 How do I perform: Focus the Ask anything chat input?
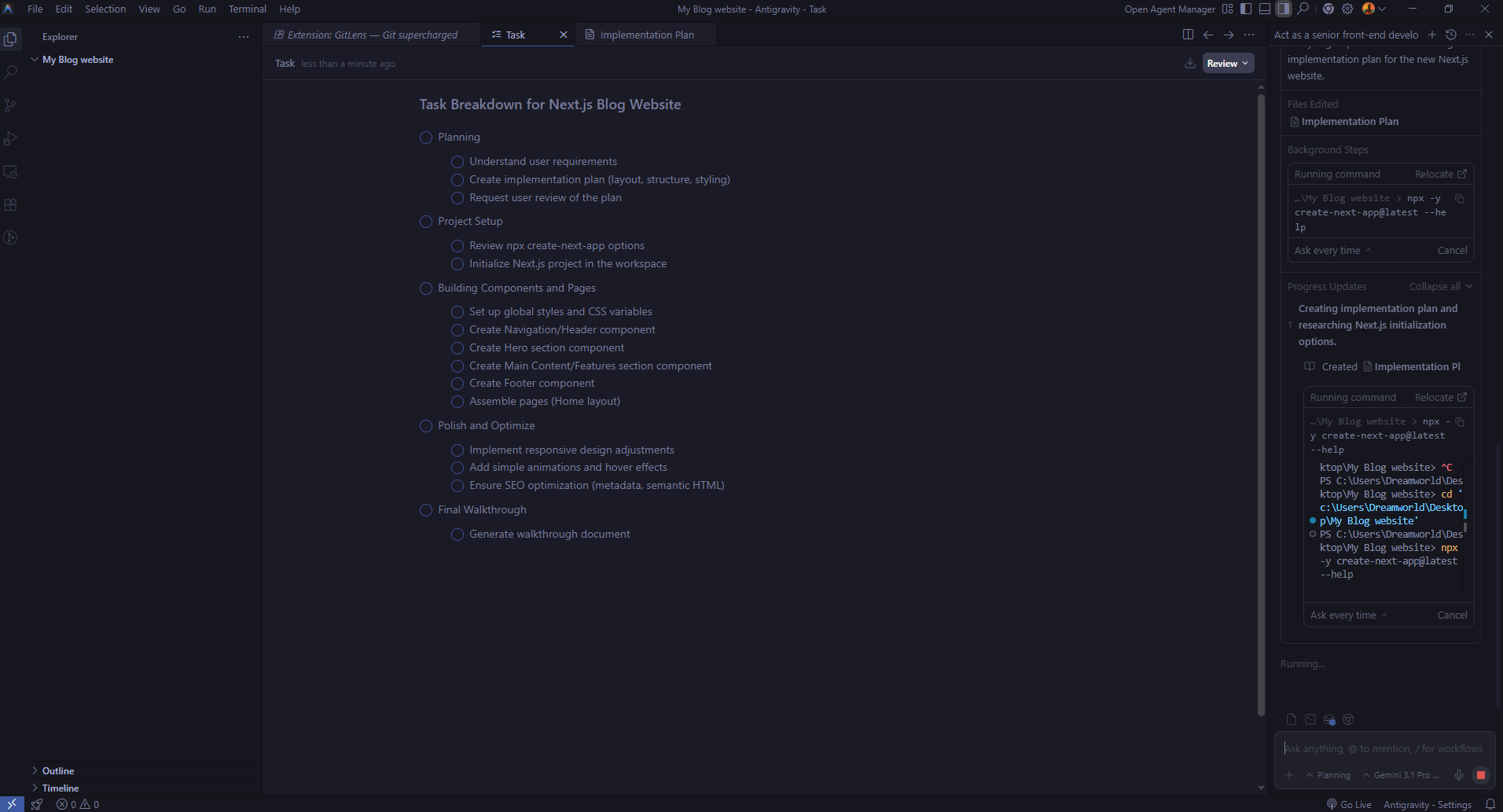click(1384, 749)
